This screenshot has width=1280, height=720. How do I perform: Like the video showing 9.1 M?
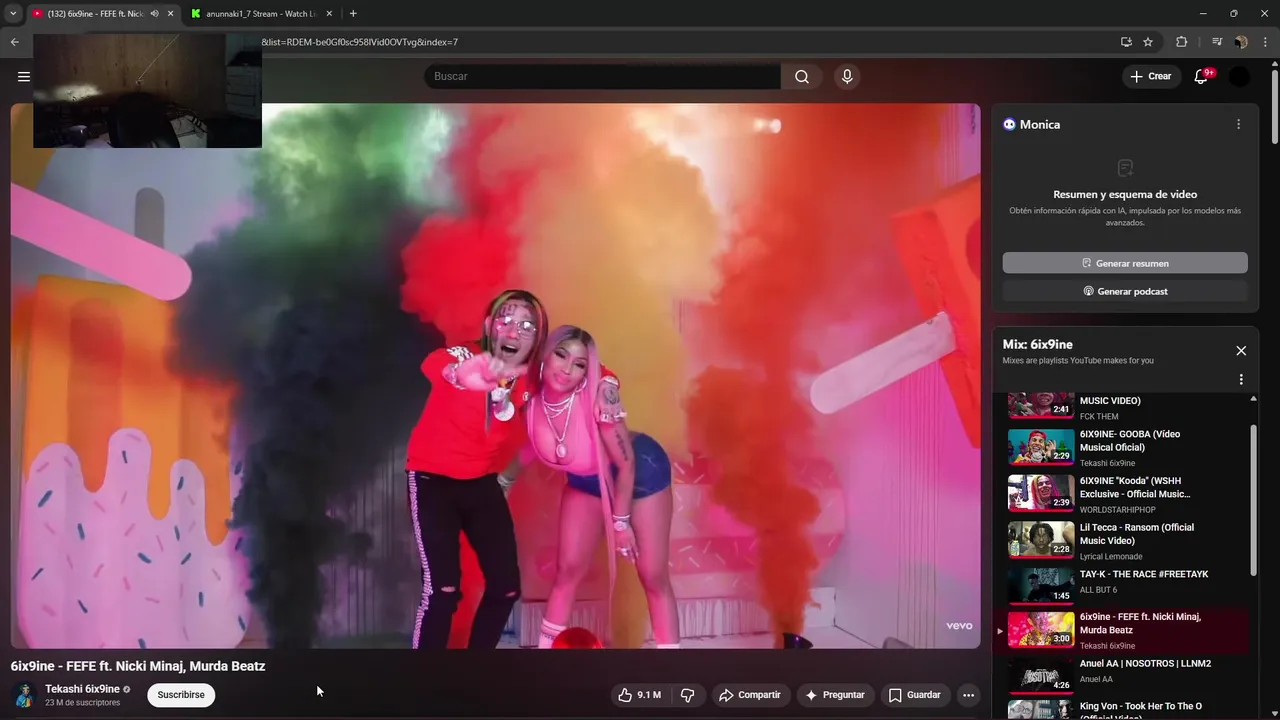pos(639,695)
